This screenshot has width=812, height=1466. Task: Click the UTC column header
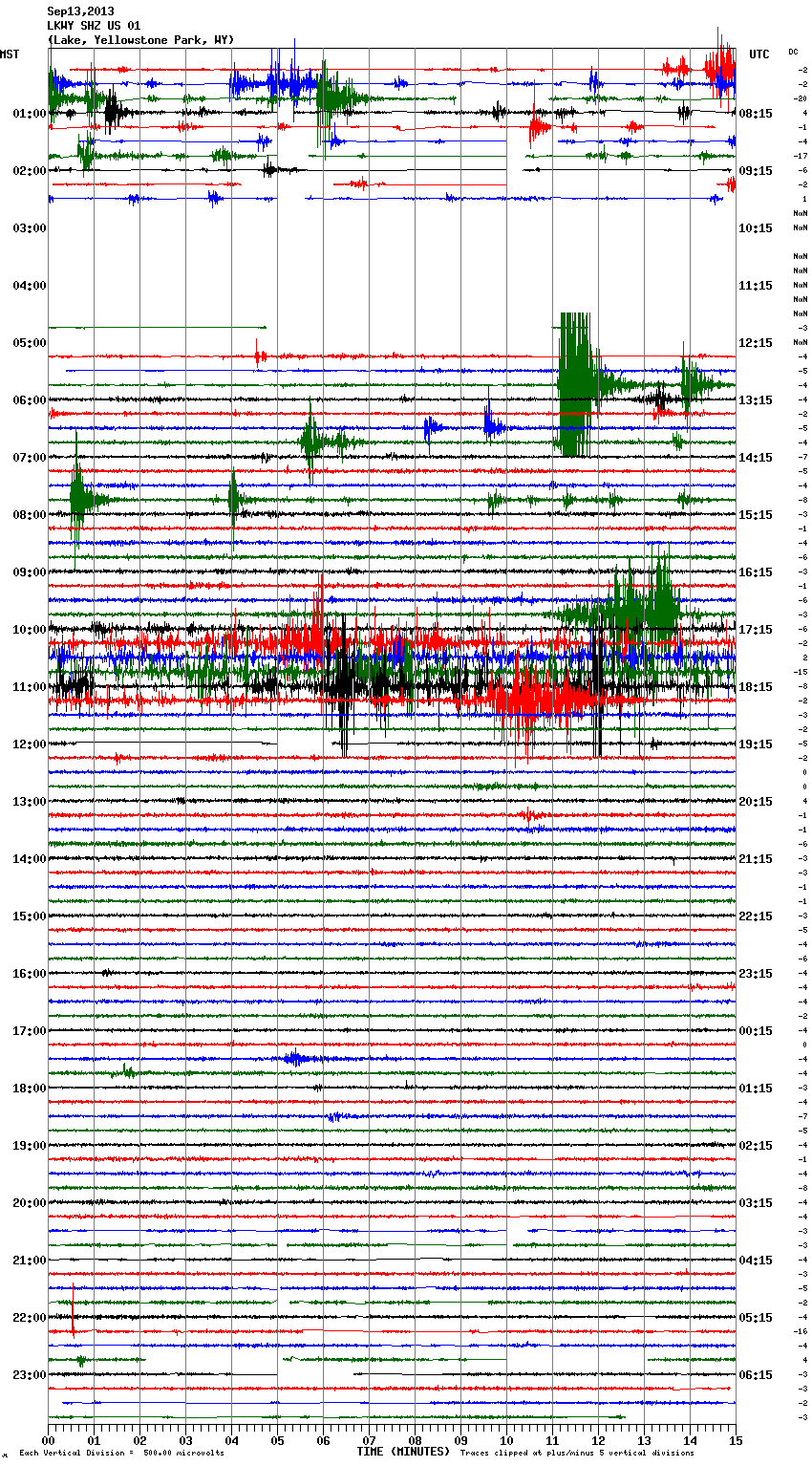coord(759,54)
